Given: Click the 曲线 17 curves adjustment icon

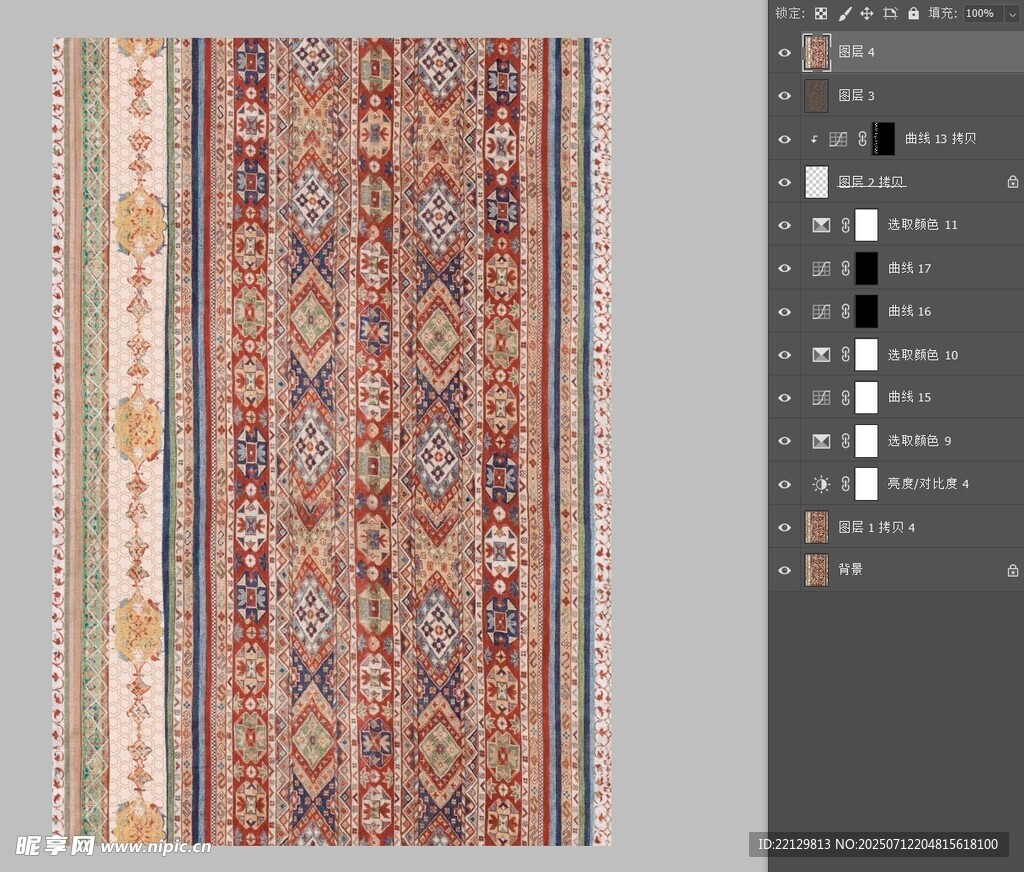Looking at the screenshot, I should coord(821,268).
